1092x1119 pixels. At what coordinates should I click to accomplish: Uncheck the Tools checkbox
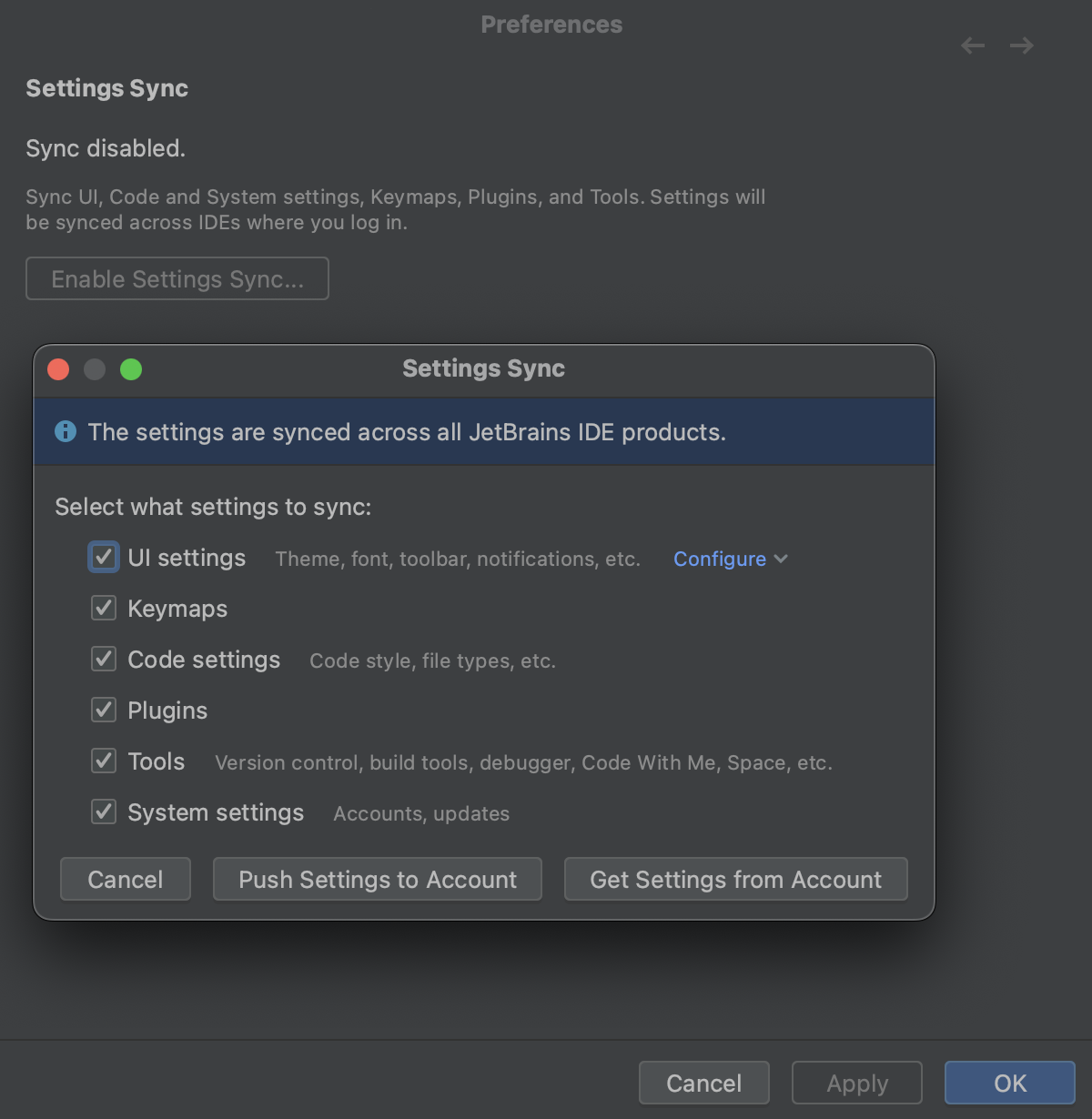[103, 761]
